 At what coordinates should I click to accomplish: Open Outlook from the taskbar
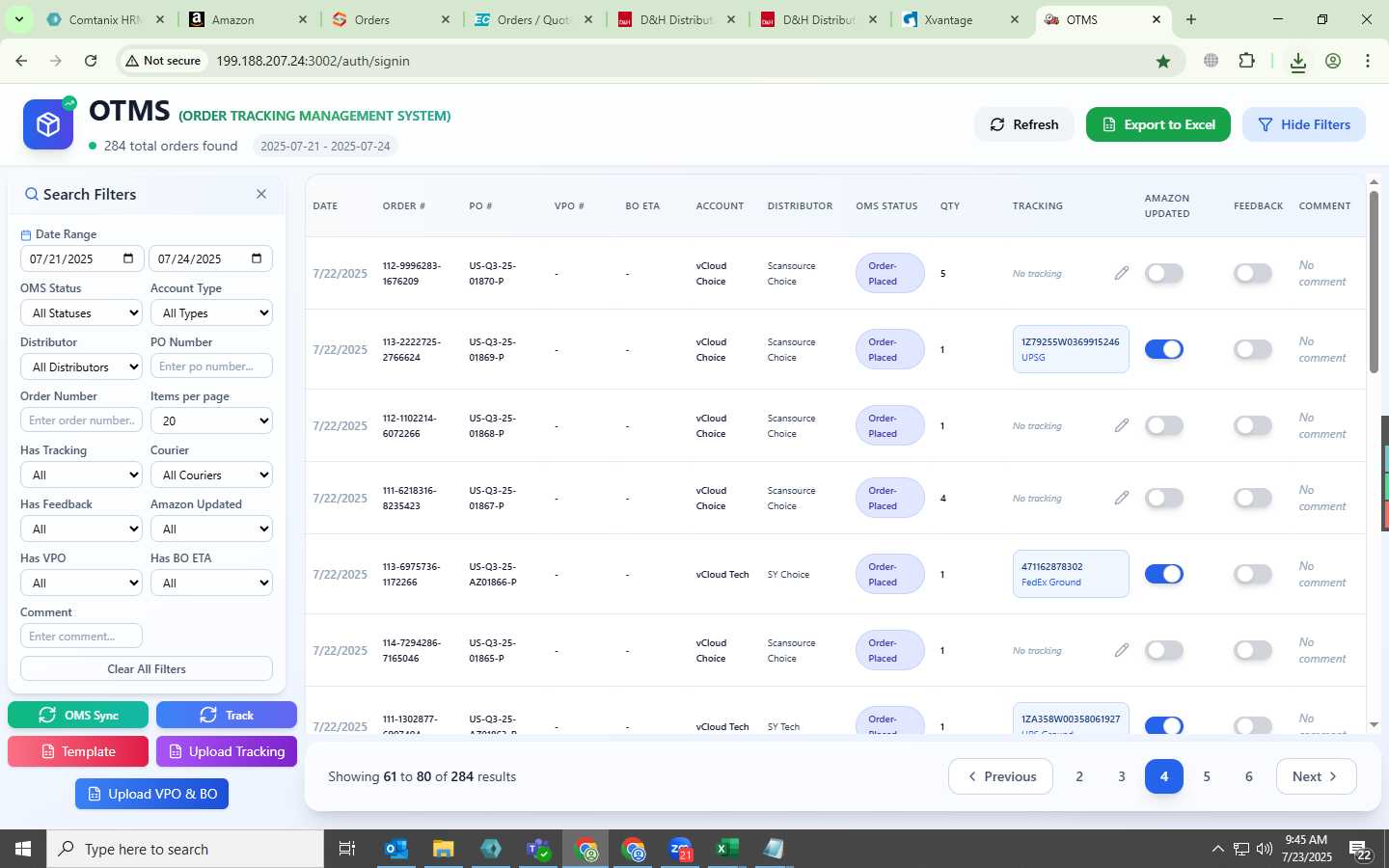395,849
